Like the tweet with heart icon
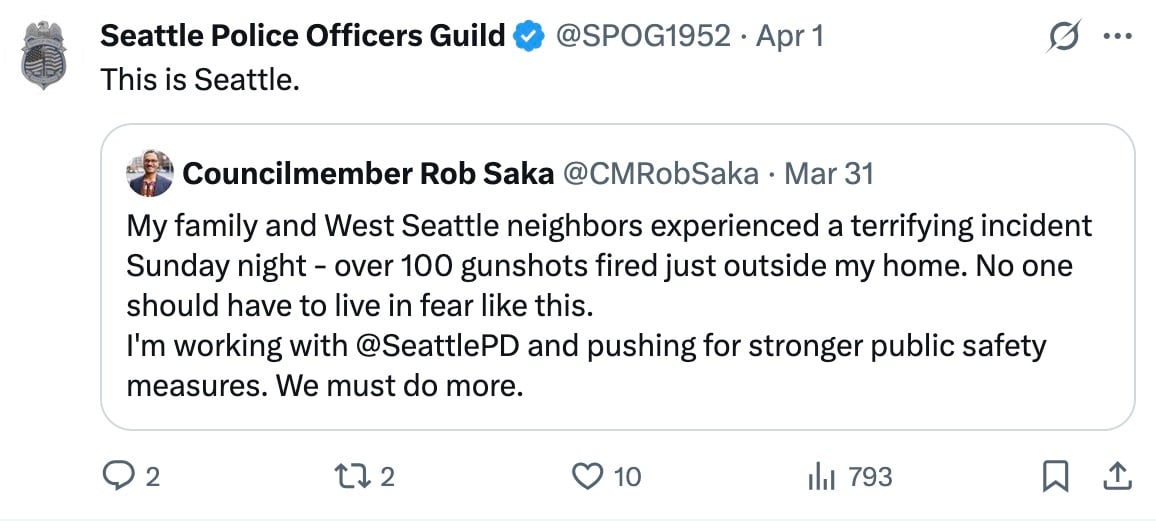This screenshot has height=528, width=1156. [588, 477]
